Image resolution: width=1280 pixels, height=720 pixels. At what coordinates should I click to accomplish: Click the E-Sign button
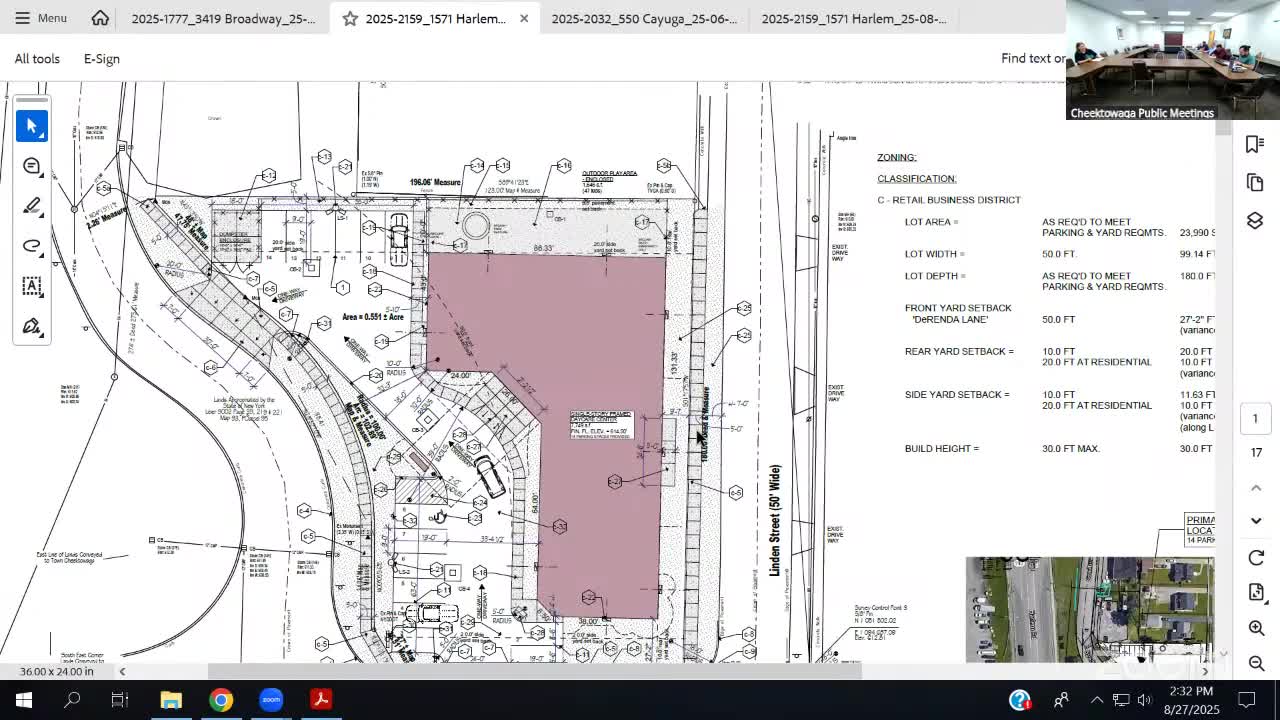click(x=102, y=59)
